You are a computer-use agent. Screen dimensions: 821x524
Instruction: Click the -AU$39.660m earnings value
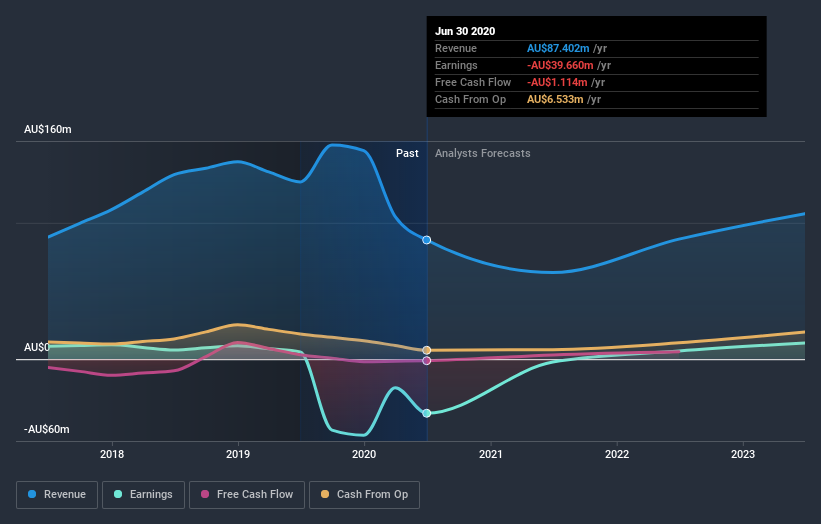click(x=560, y=65)
